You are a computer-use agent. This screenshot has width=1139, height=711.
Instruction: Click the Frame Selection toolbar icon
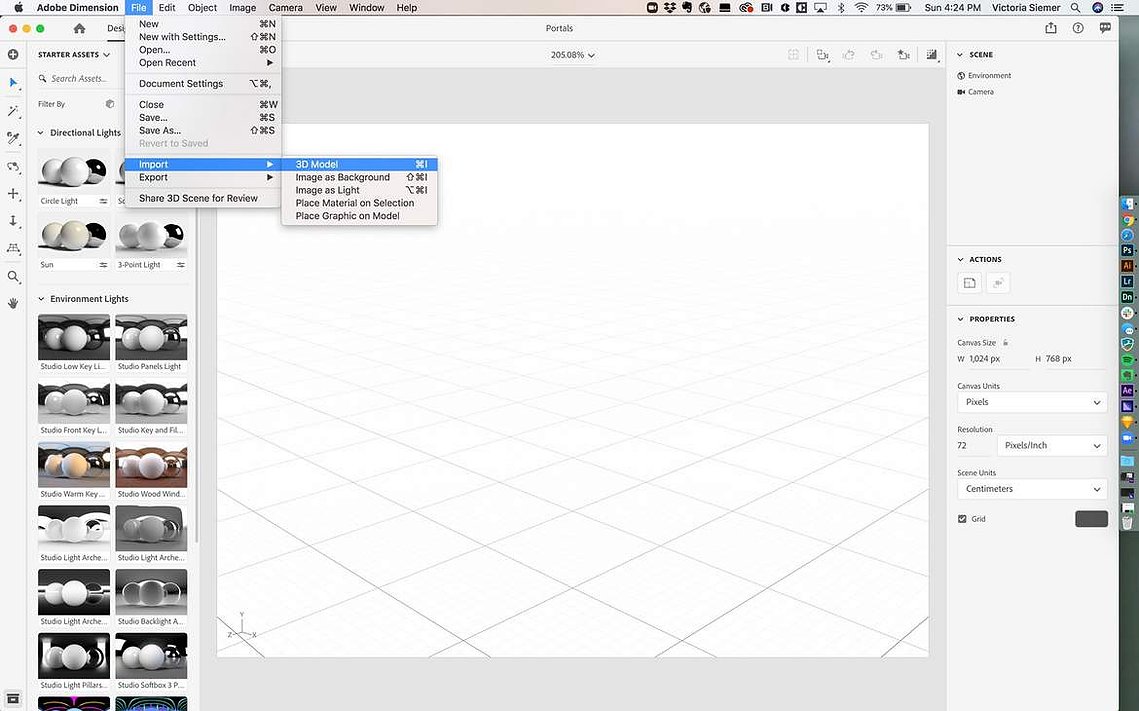[822, 54]
